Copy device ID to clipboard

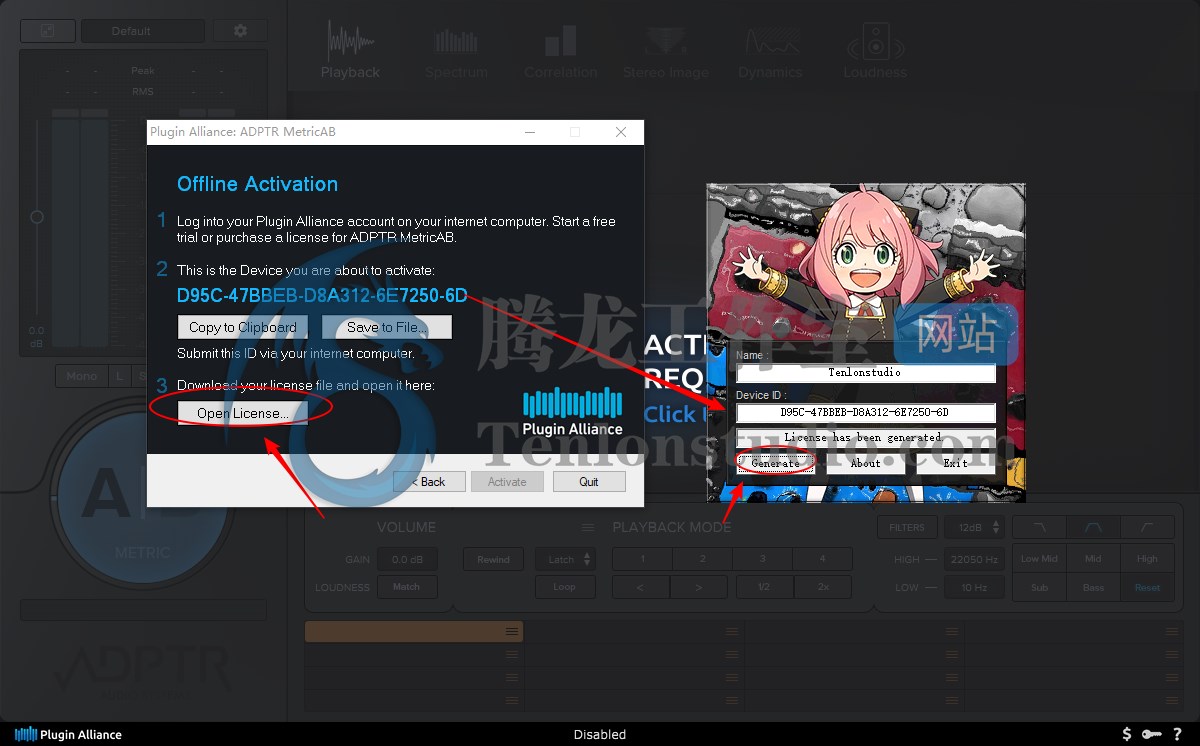pyautogui.click(x=243, y=327)
